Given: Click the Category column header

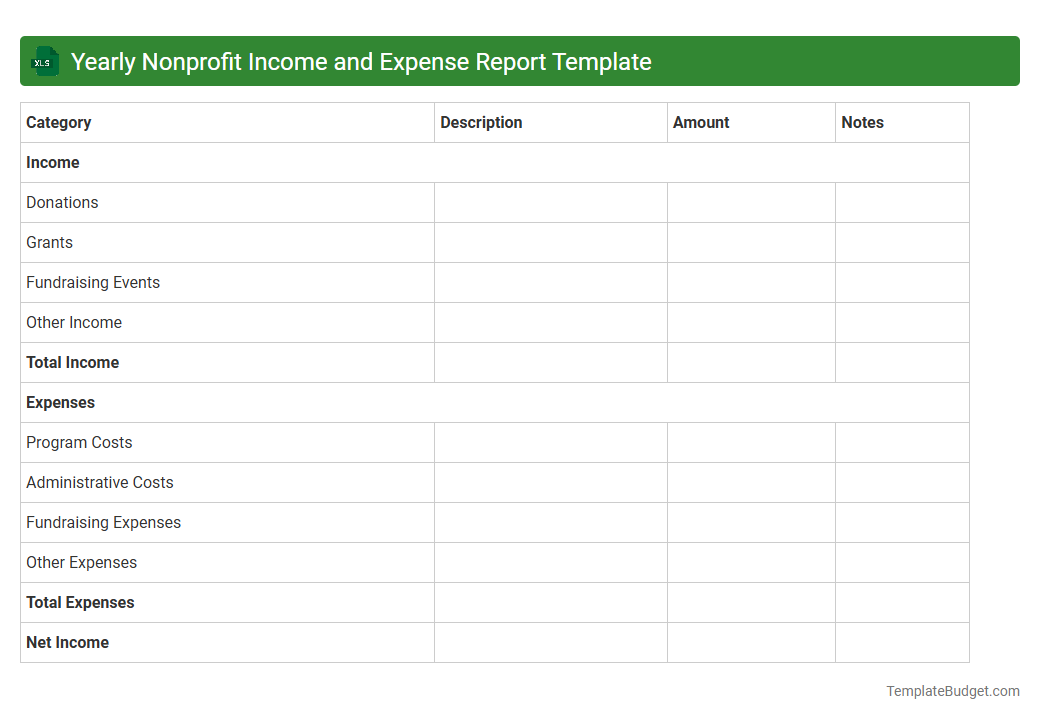Looking at the screenshot, I should (58, 122).
